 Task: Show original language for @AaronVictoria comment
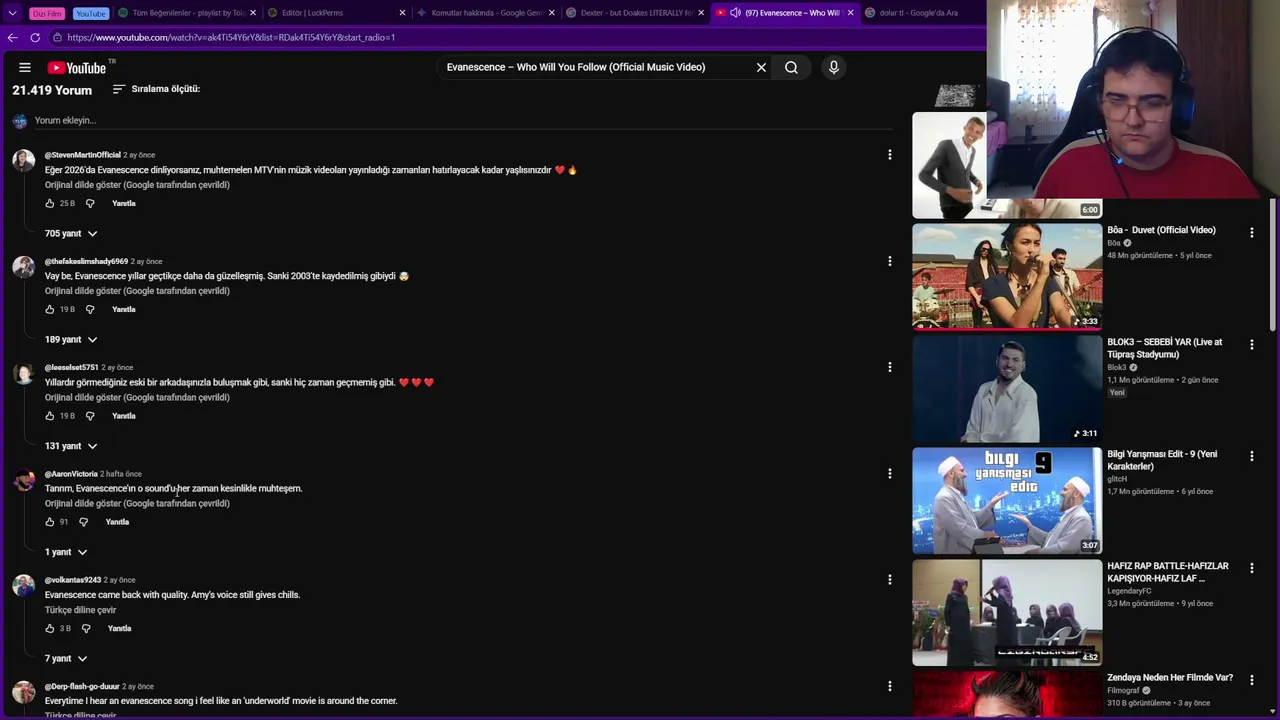point(137,503)
